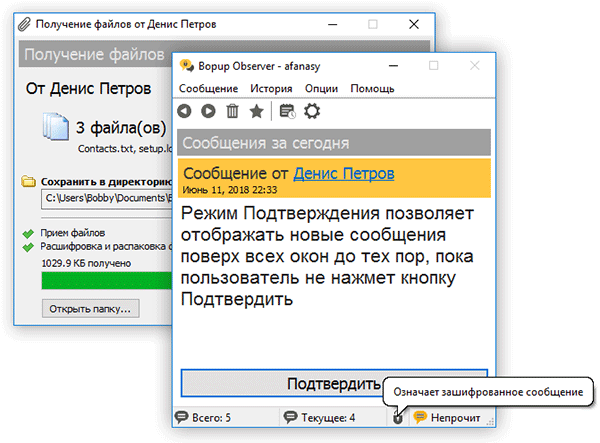This screenshot has width=600, height=443.
Task: Mark message with the star icon
Action: (x=256, y=111)
